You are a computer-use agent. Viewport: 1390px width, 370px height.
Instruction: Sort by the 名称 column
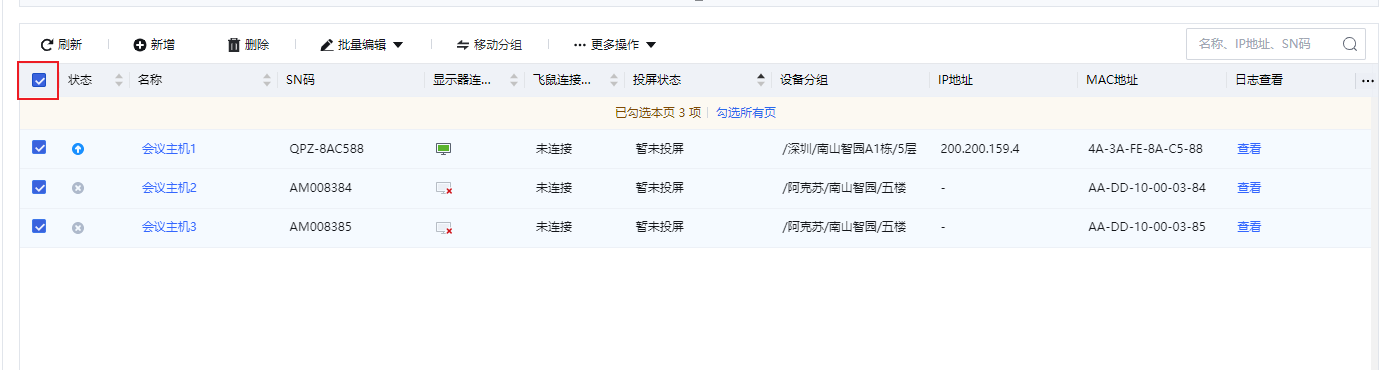click(267, 80)
